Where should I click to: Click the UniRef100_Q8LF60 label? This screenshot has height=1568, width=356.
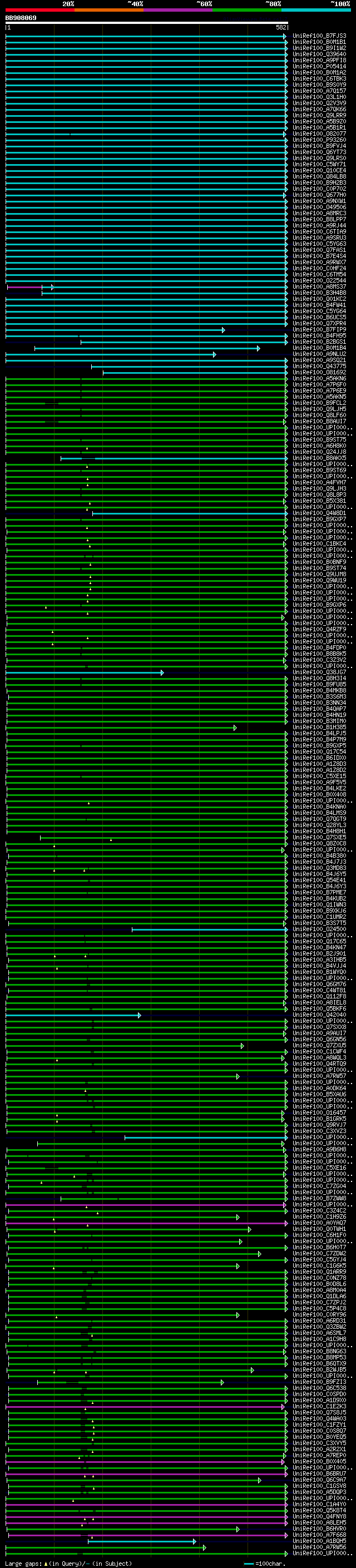coord(319,415)
